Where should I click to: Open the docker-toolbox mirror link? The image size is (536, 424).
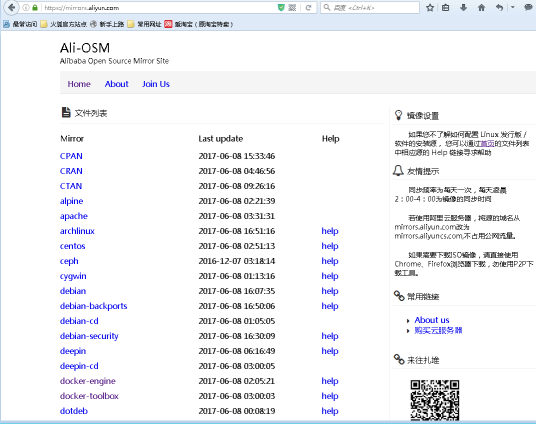coord(89,396)
